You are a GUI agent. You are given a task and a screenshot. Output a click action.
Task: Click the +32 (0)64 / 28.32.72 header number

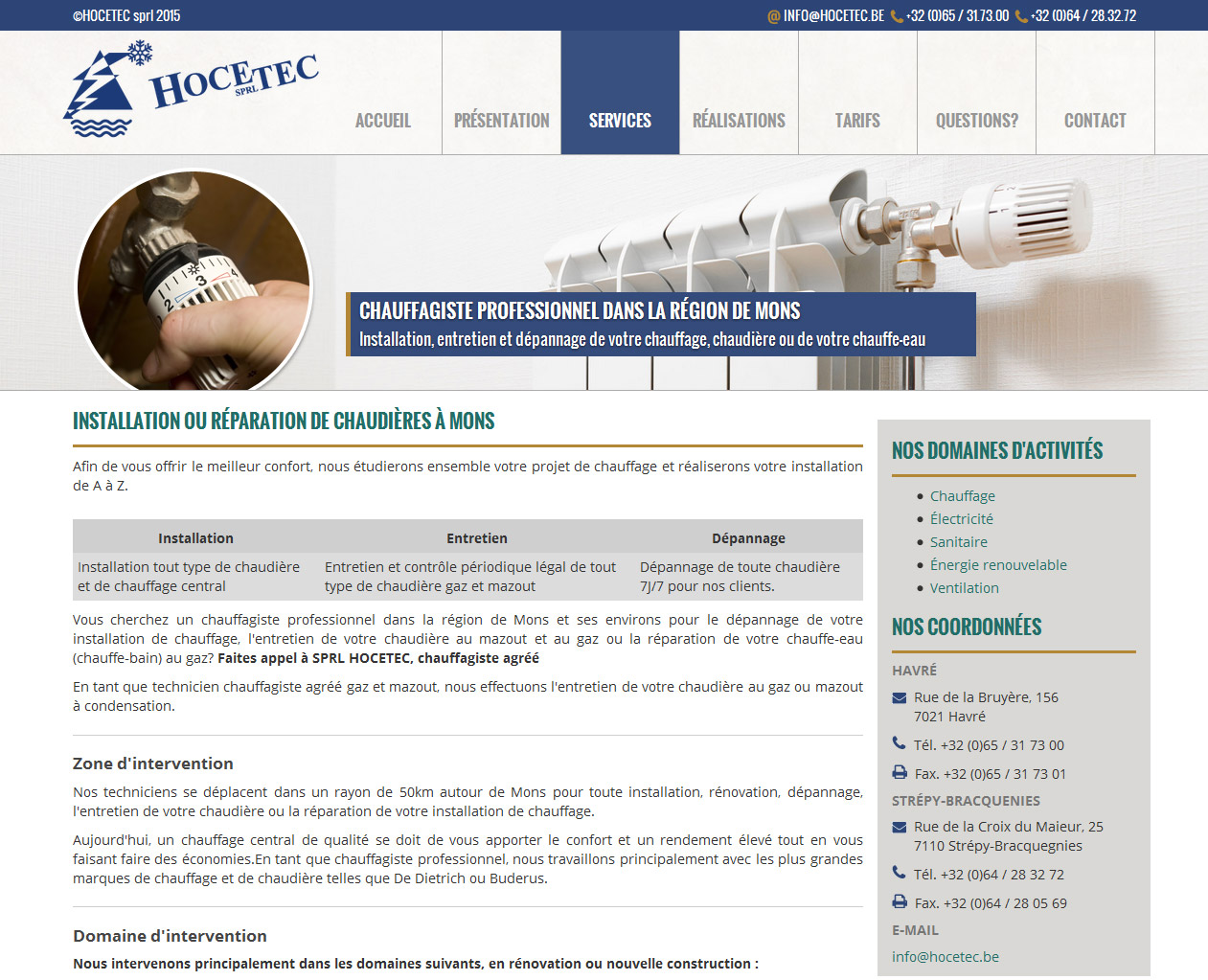[x=1083, y=16]
